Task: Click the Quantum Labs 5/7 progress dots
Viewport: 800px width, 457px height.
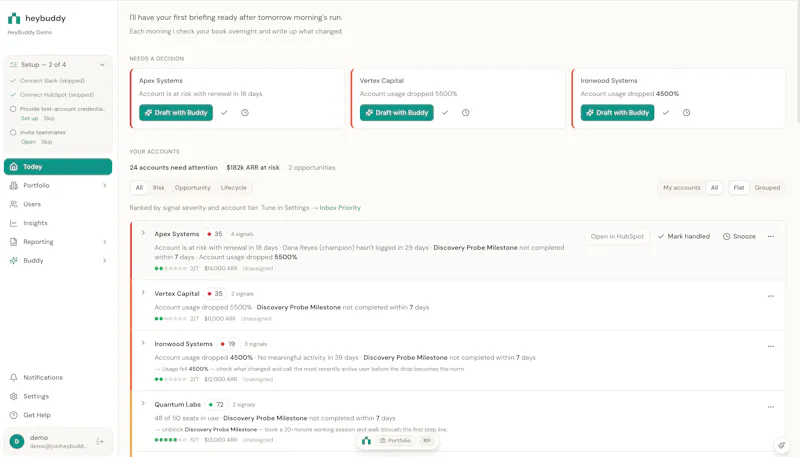Action: [170, 440]
